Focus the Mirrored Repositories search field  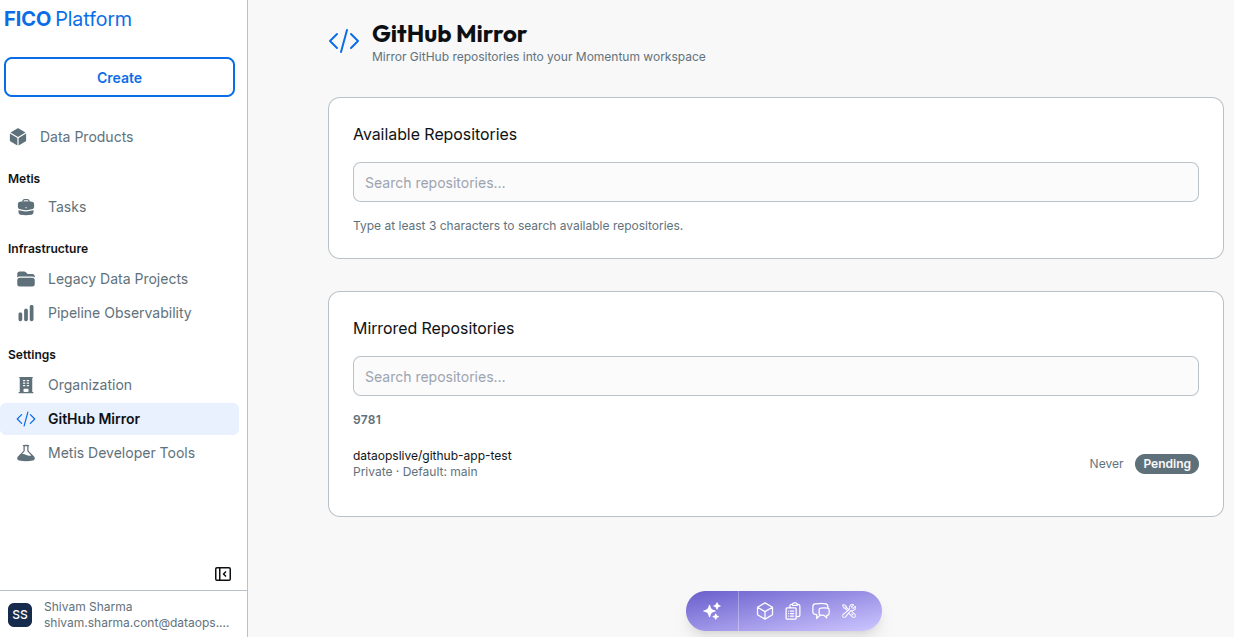(x=776, y=376)
